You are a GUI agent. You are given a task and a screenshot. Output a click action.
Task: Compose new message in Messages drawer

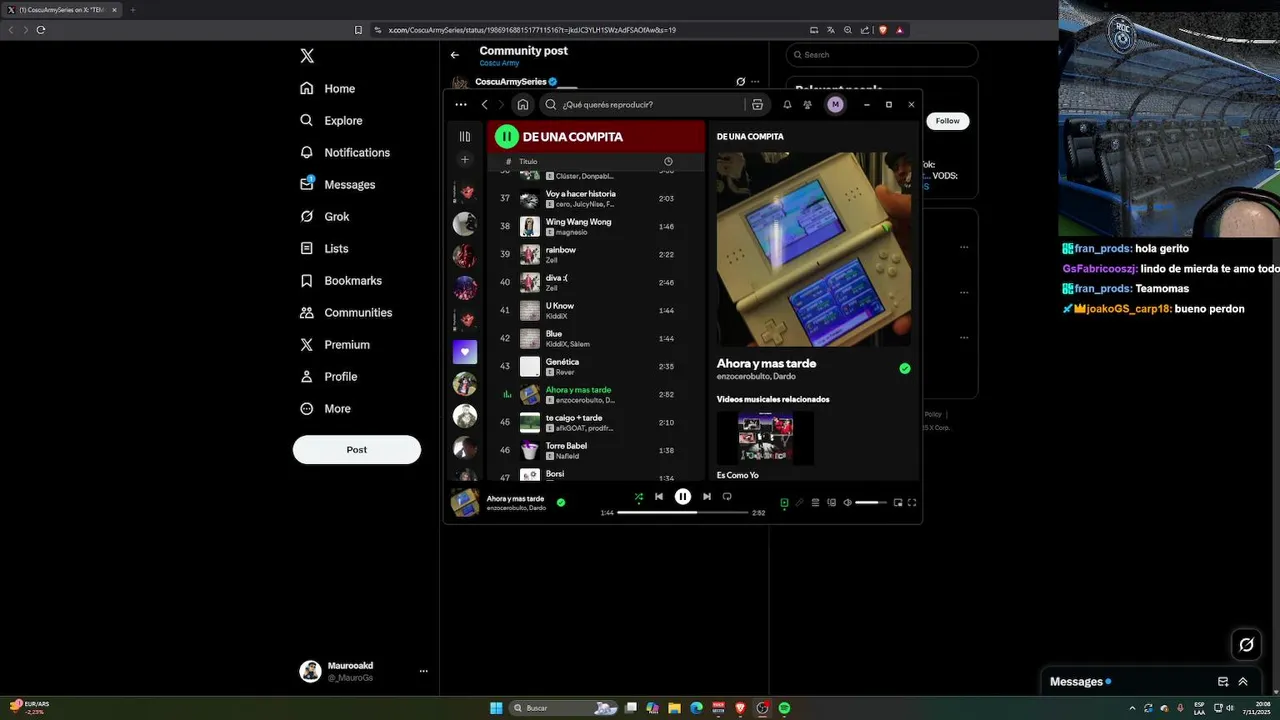point(1223,681)
